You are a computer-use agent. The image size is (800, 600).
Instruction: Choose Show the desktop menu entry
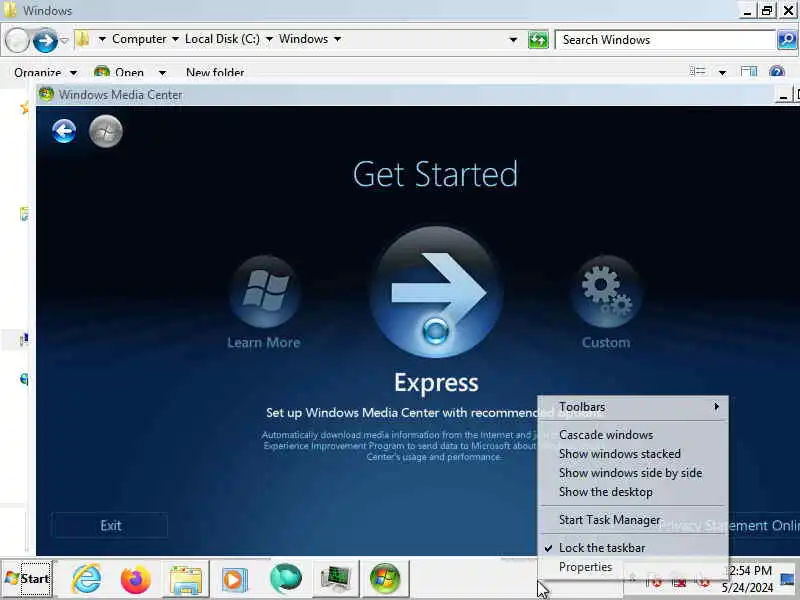pos(633,492)
